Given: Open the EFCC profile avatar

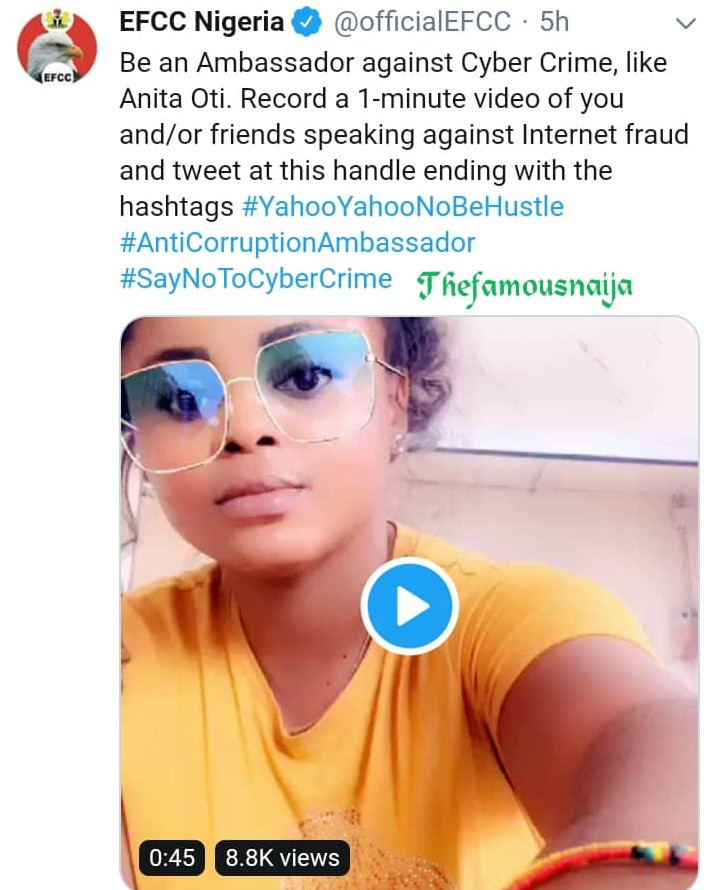Looking at the screenshot, I should (57, 51).
